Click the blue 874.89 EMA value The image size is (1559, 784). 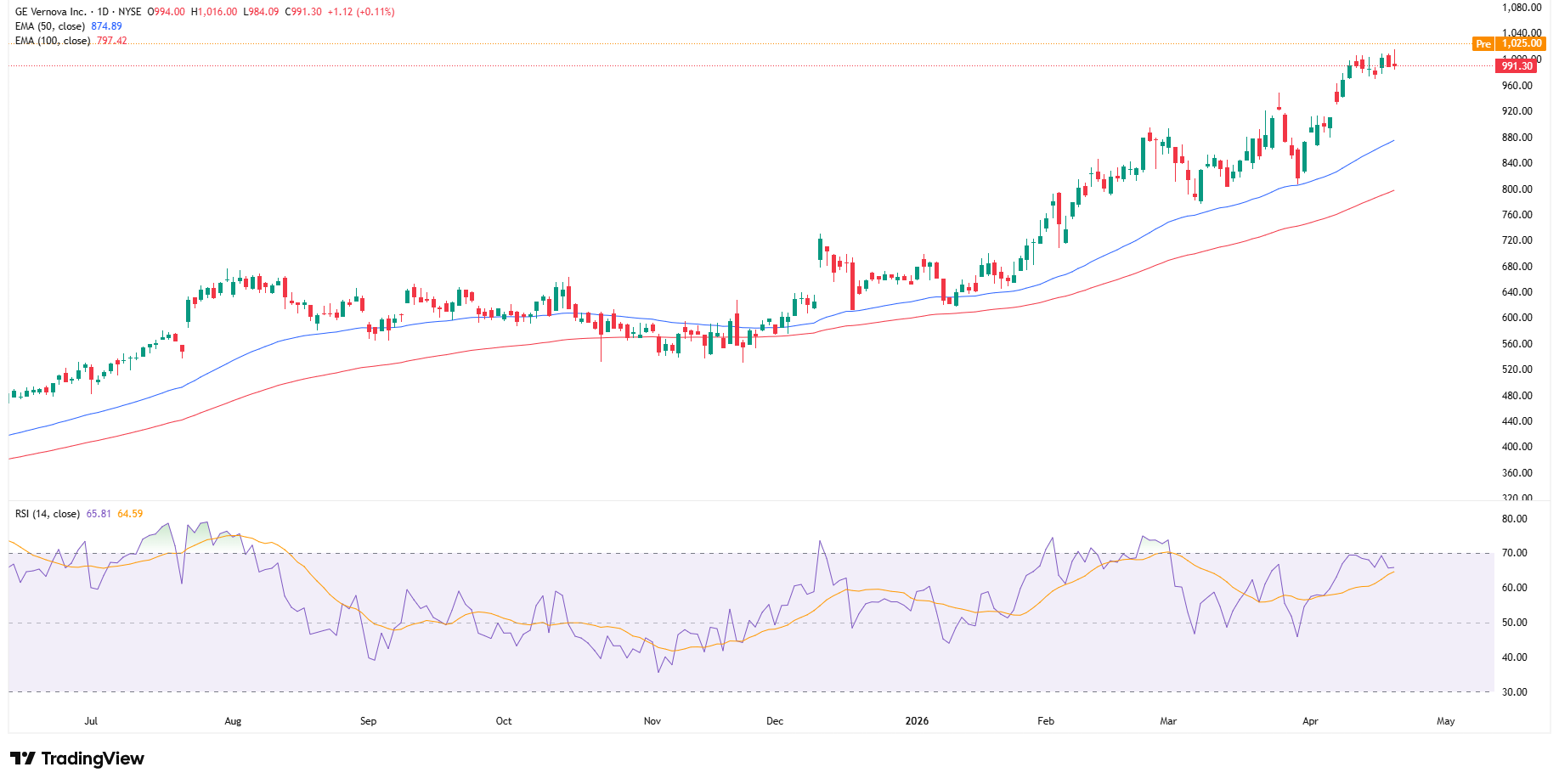pos(106,26)
